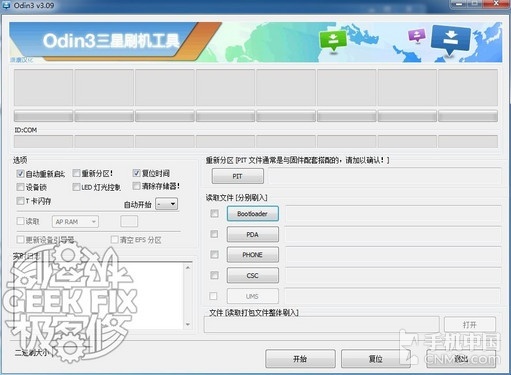Click the Odin3 app icon in title bar
The width and height of the screenshot is (511, 375).
click(x=6, y=5)
